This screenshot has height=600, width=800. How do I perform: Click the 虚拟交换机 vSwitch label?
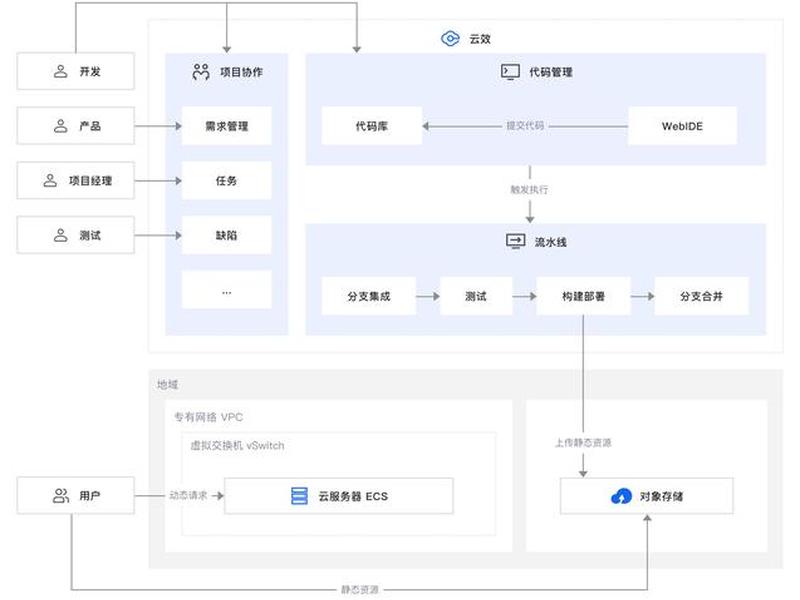pos(237,445)
